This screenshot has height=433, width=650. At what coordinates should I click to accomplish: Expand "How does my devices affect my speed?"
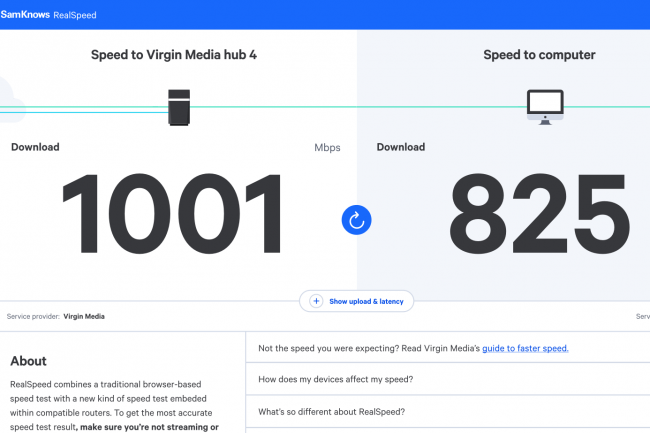448,379
